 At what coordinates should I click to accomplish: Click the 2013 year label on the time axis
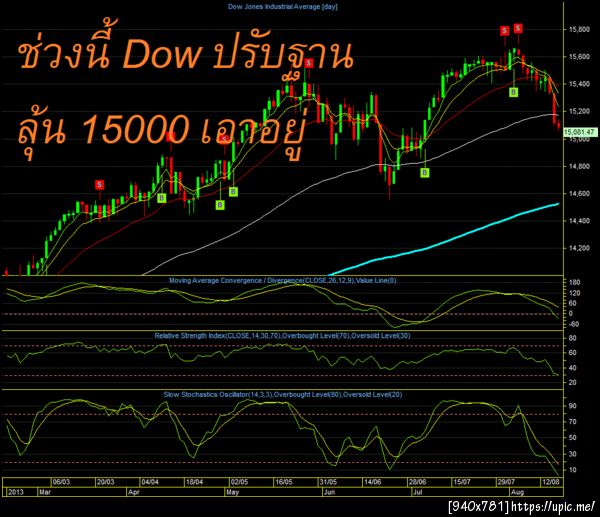[x=16, y=492]
